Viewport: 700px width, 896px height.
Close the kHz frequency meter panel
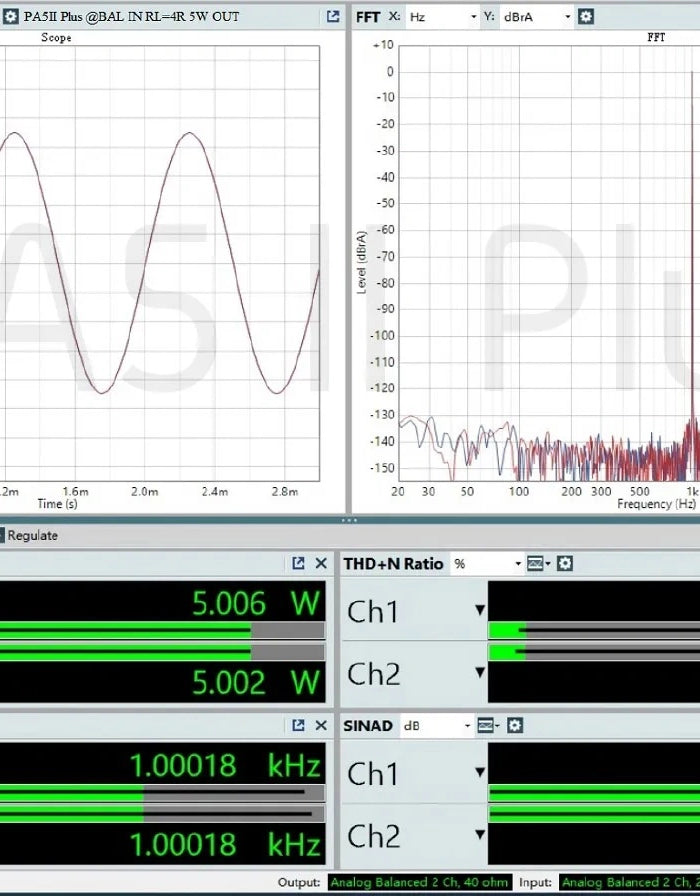(321, 725)
